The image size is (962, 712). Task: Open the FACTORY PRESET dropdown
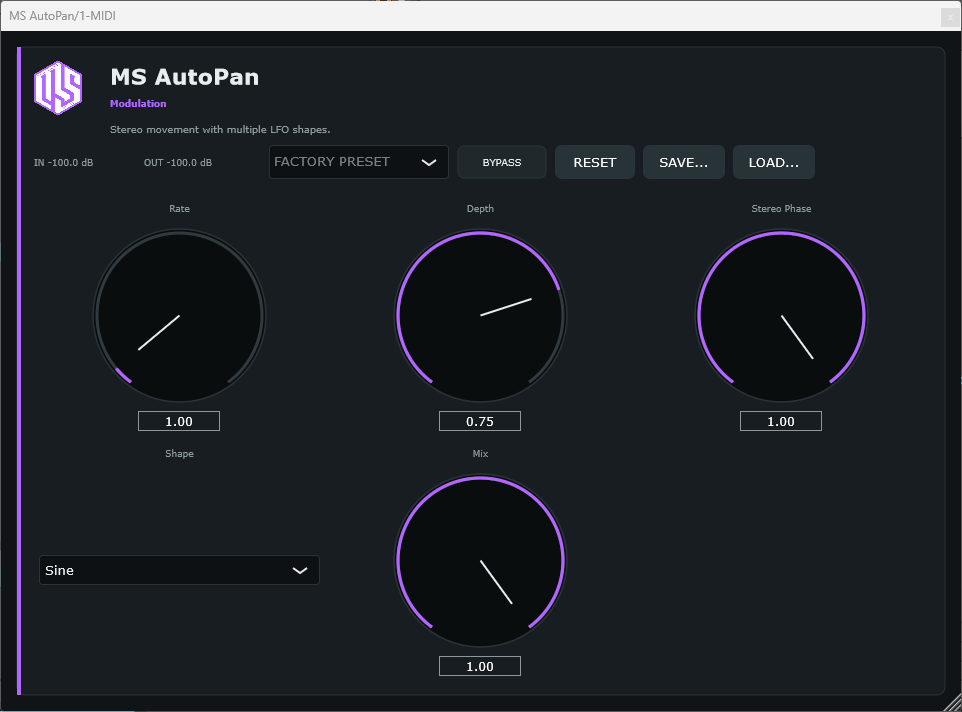pos(359,162)
